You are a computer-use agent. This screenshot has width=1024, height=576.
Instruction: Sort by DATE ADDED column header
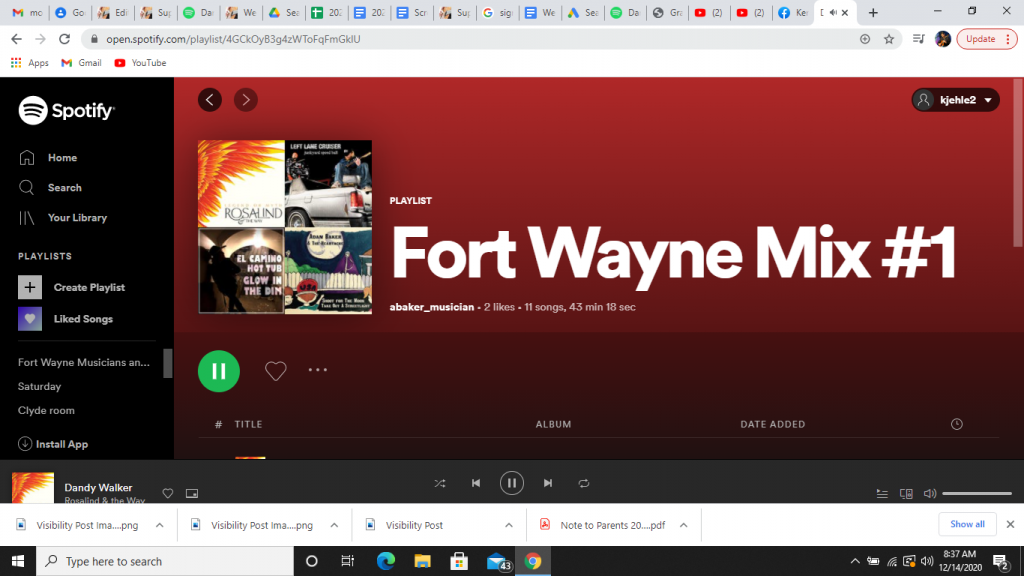point(773,424)
